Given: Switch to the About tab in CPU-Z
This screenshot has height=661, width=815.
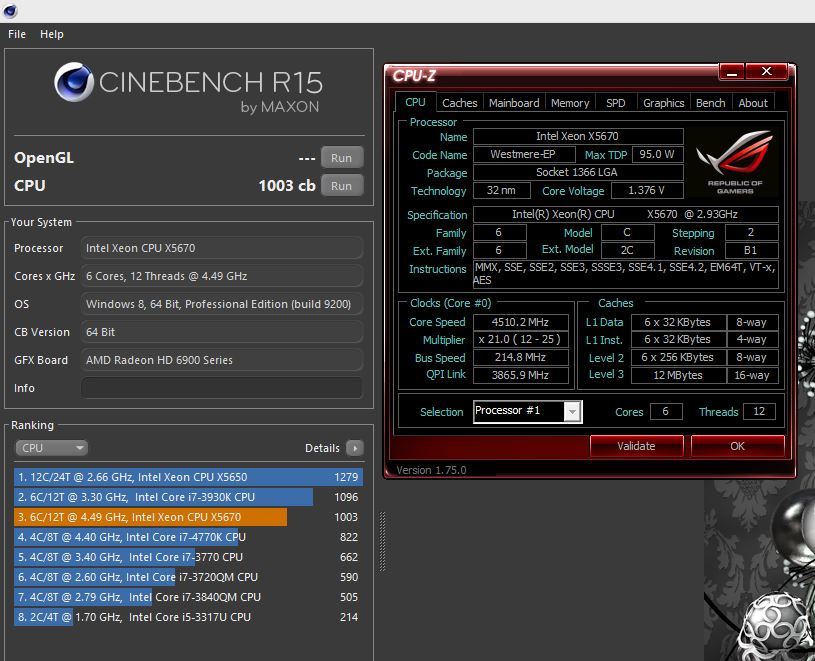Looking at the screenshot, I should pos(753,103).
